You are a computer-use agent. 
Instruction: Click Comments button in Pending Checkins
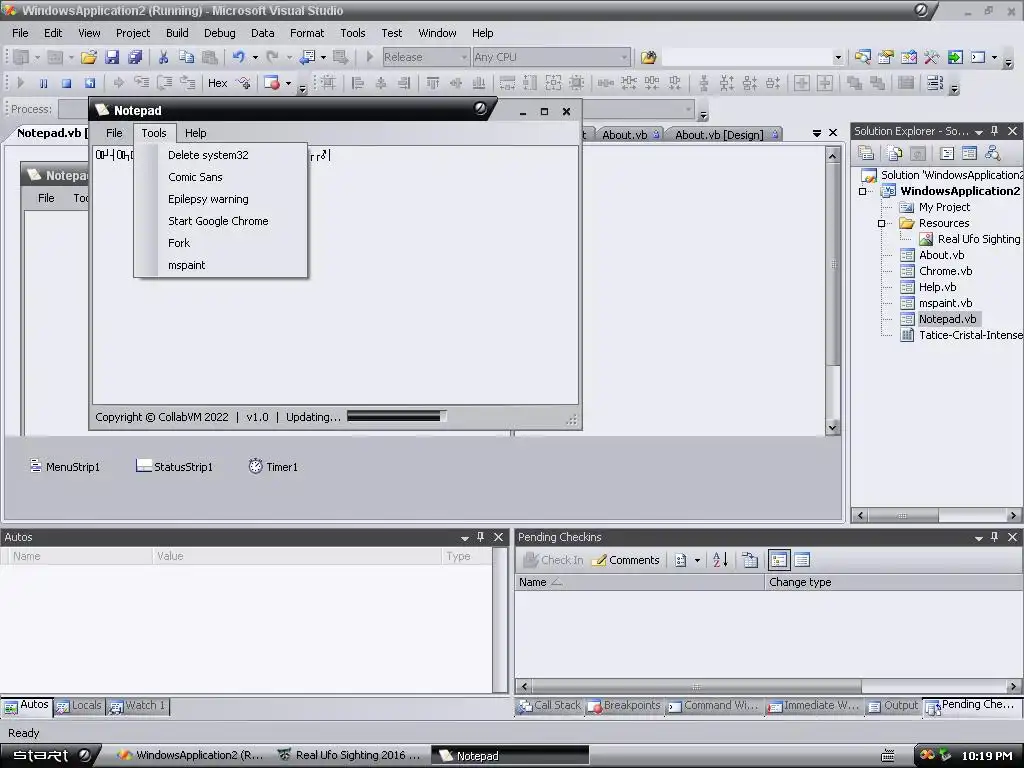click(x=626, y=560)
